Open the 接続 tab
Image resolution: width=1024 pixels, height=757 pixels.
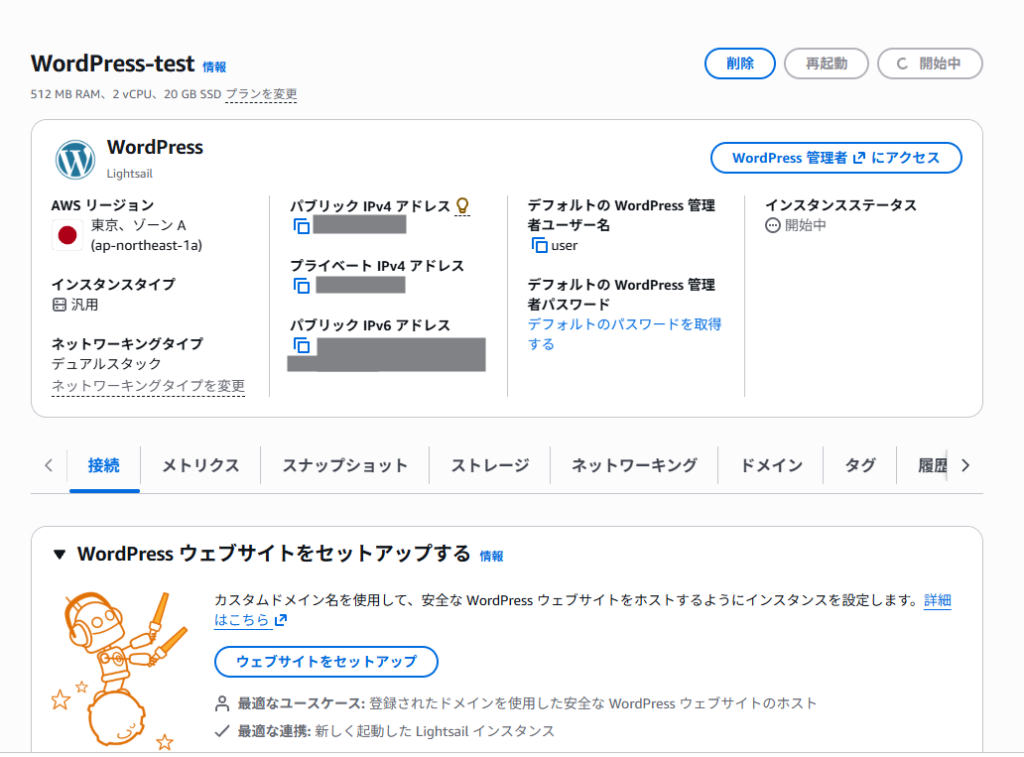(x=104, y=465)
